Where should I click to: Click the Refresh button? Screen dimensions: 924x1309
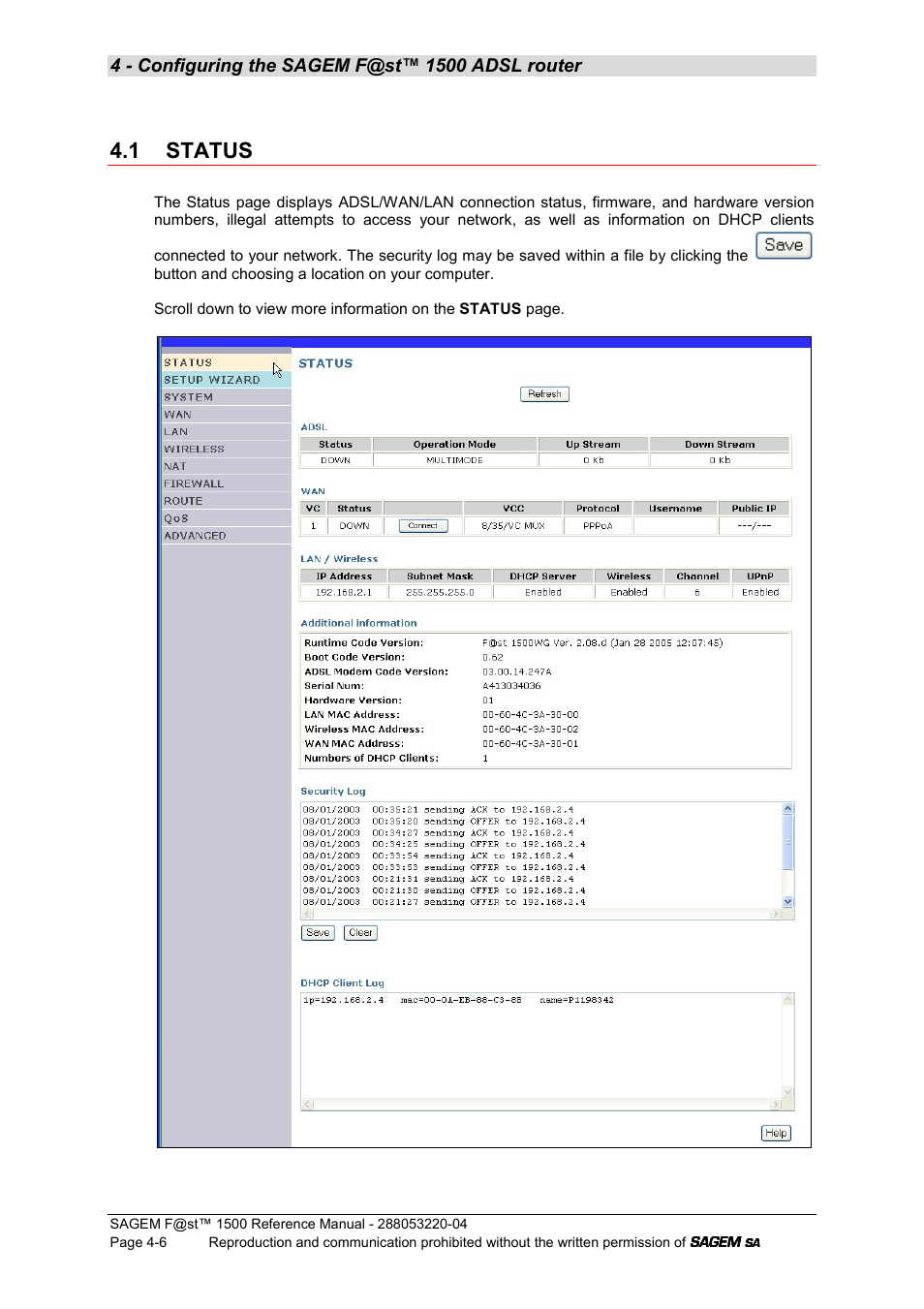click(544, 394)
